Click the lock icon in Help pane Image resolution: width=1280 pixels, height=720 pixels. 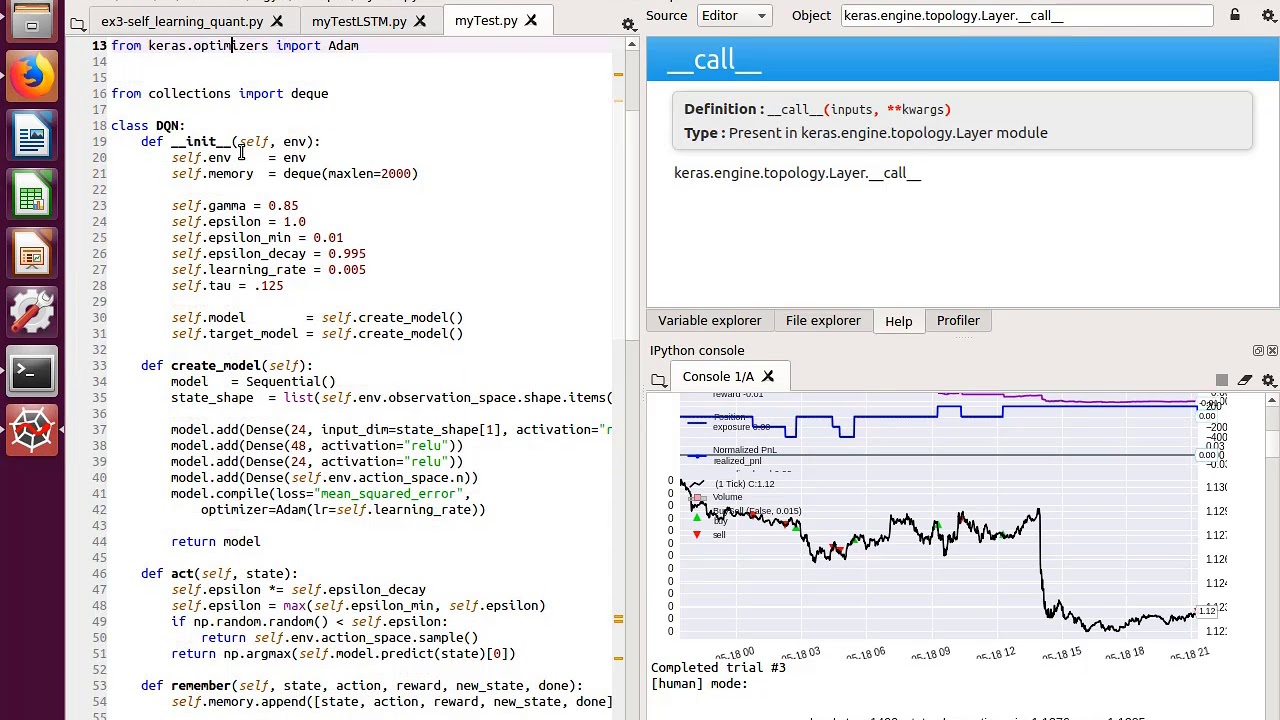coord(1235,15)
